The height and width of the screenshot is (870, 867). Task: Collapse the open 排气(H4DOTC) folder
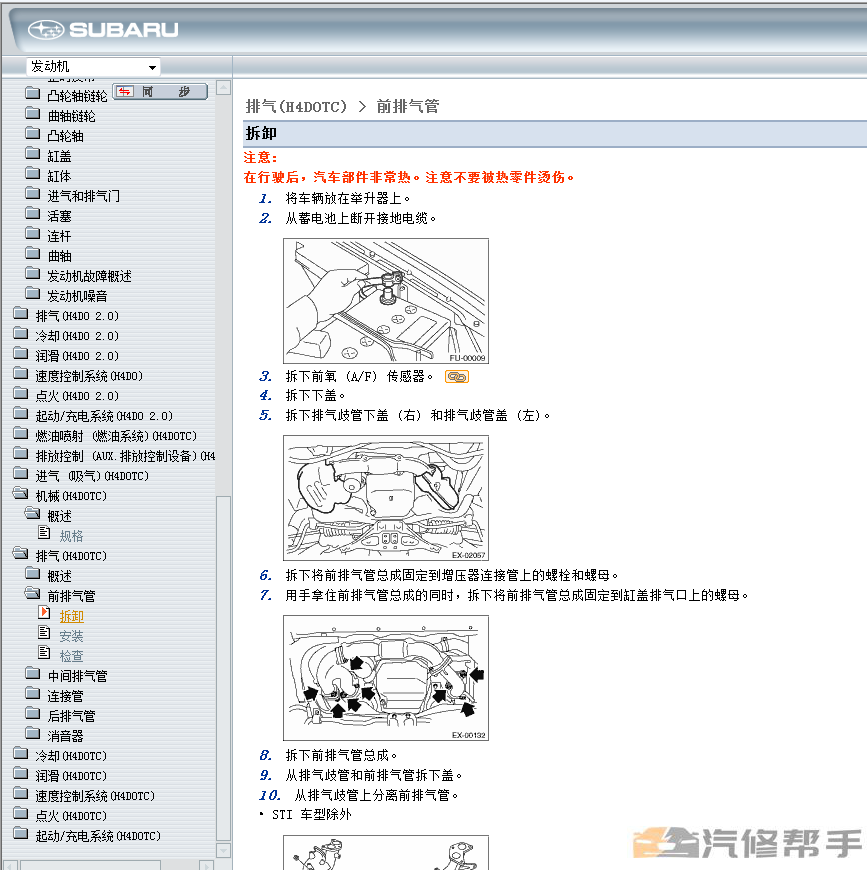click(x=21, y=554)
